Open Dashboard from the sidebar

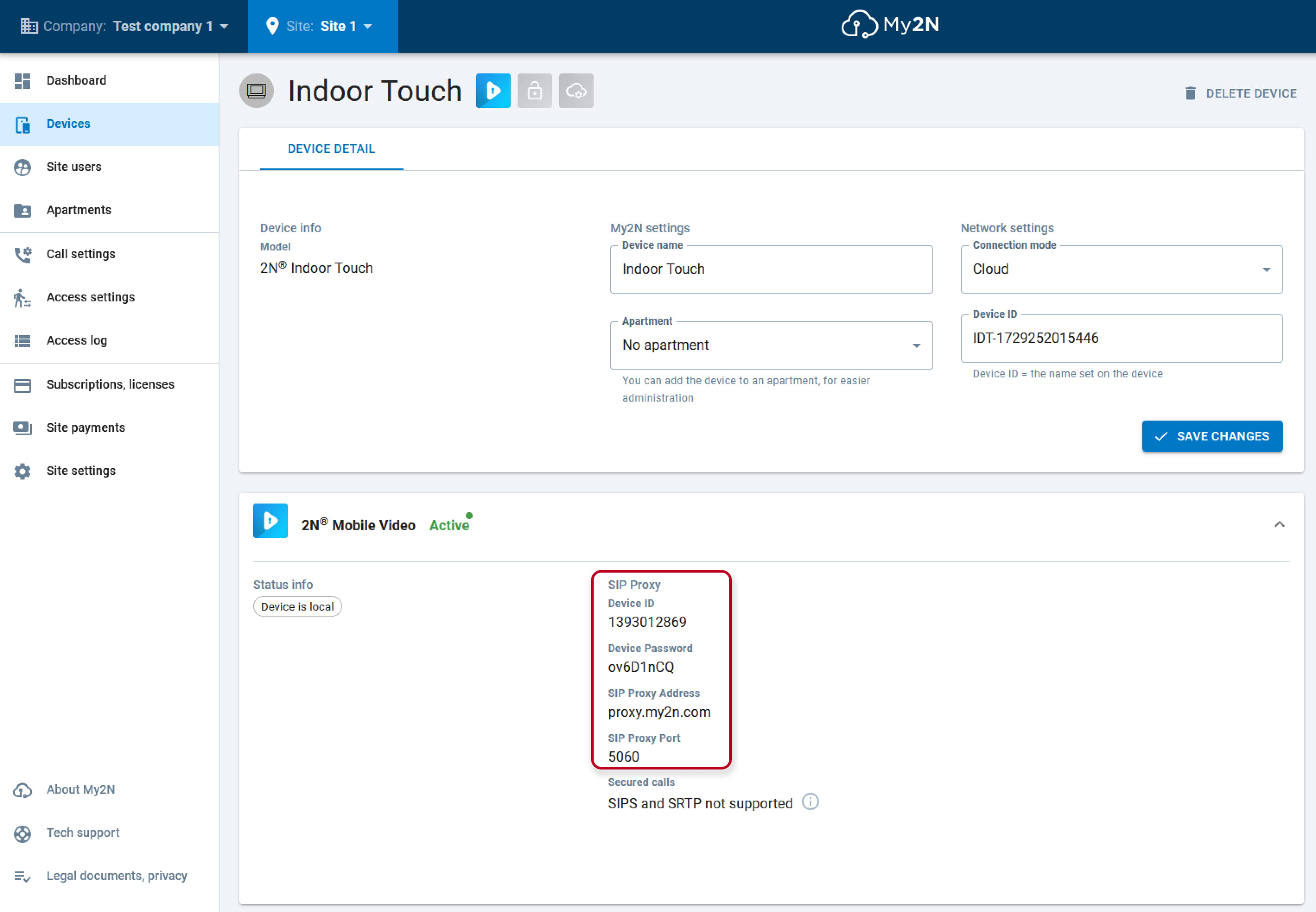point(109,81)
